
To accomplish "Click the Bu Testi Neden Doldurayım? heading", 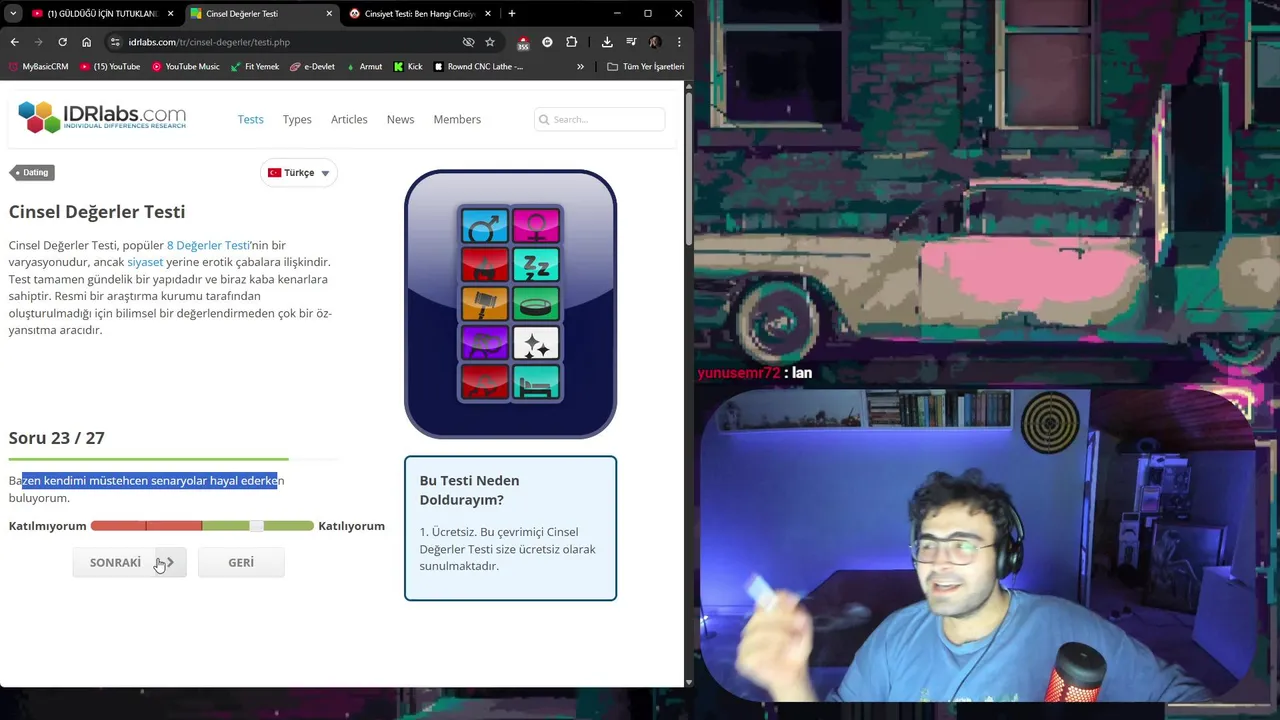I will [x=470, y=490].
